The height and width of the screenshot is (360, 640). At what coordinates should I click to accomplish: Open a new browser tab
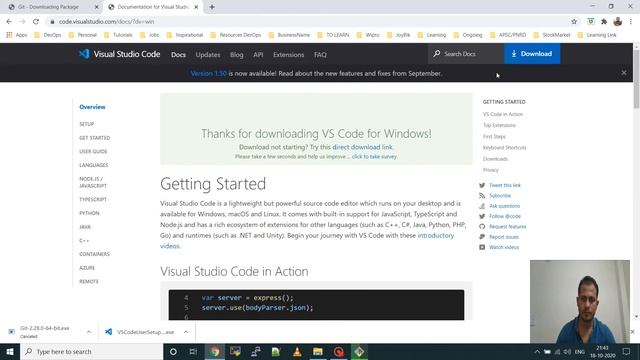(x=212, y=7)
